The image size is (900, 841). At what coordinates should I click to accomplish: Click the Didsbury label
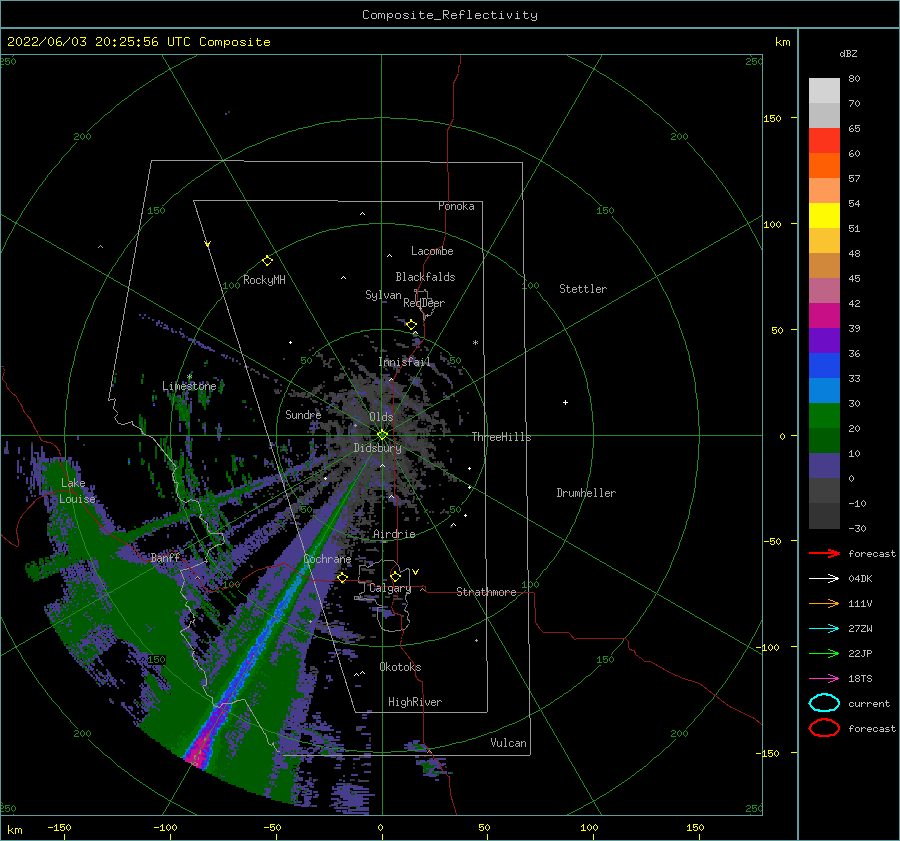click(378, 448)
